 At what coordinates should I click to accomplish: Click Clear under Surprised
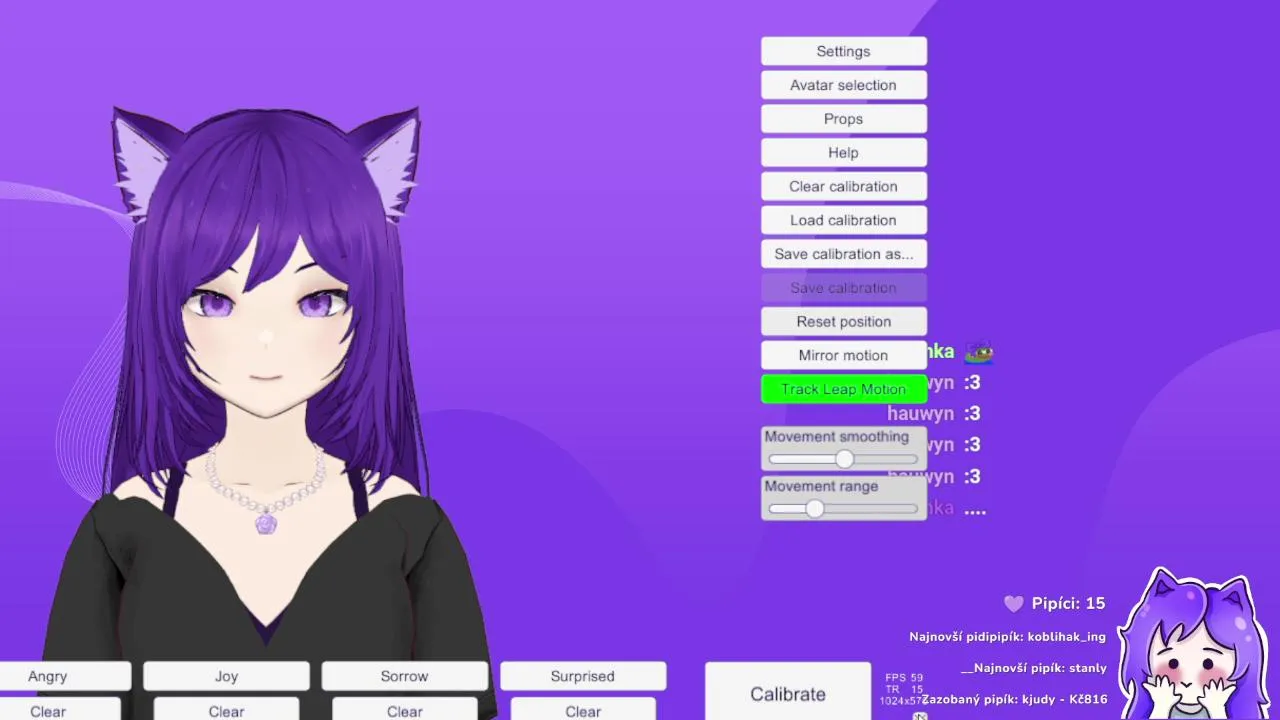[582, 709]
